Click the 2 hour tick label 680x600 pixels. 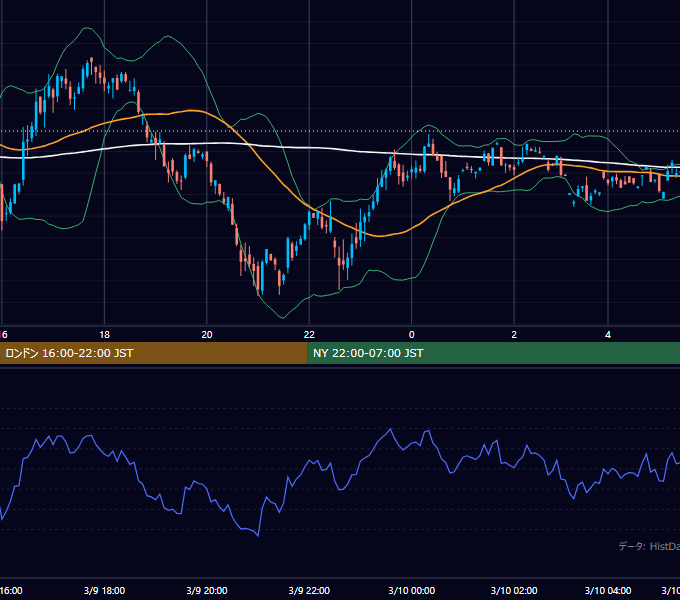pyautogui.click(x=514, y=335)
